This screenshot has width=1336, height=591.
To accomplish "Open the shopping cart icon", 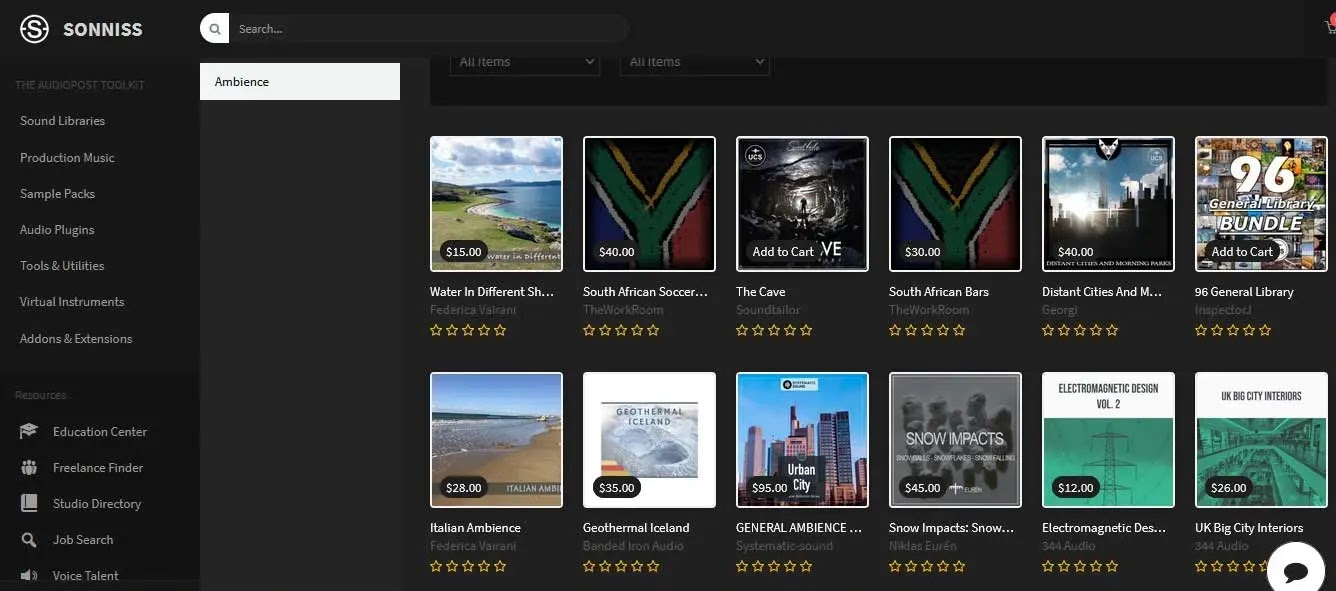I will [1329, 28].
